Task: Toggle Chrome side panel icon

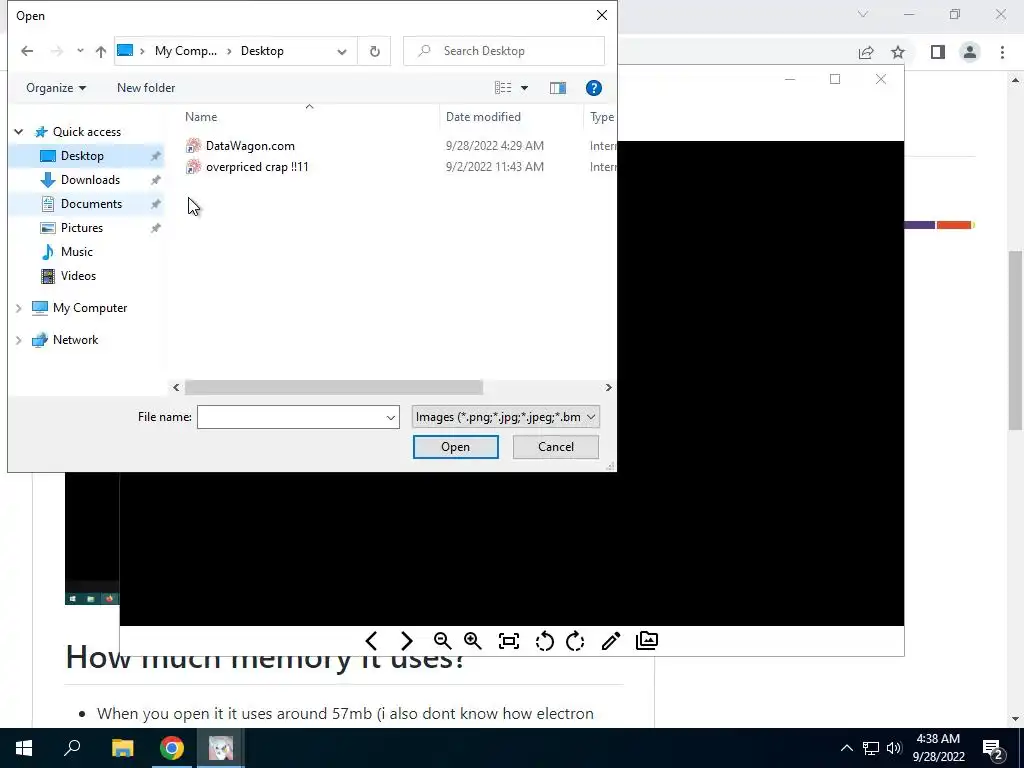Action: click(938, 52)
